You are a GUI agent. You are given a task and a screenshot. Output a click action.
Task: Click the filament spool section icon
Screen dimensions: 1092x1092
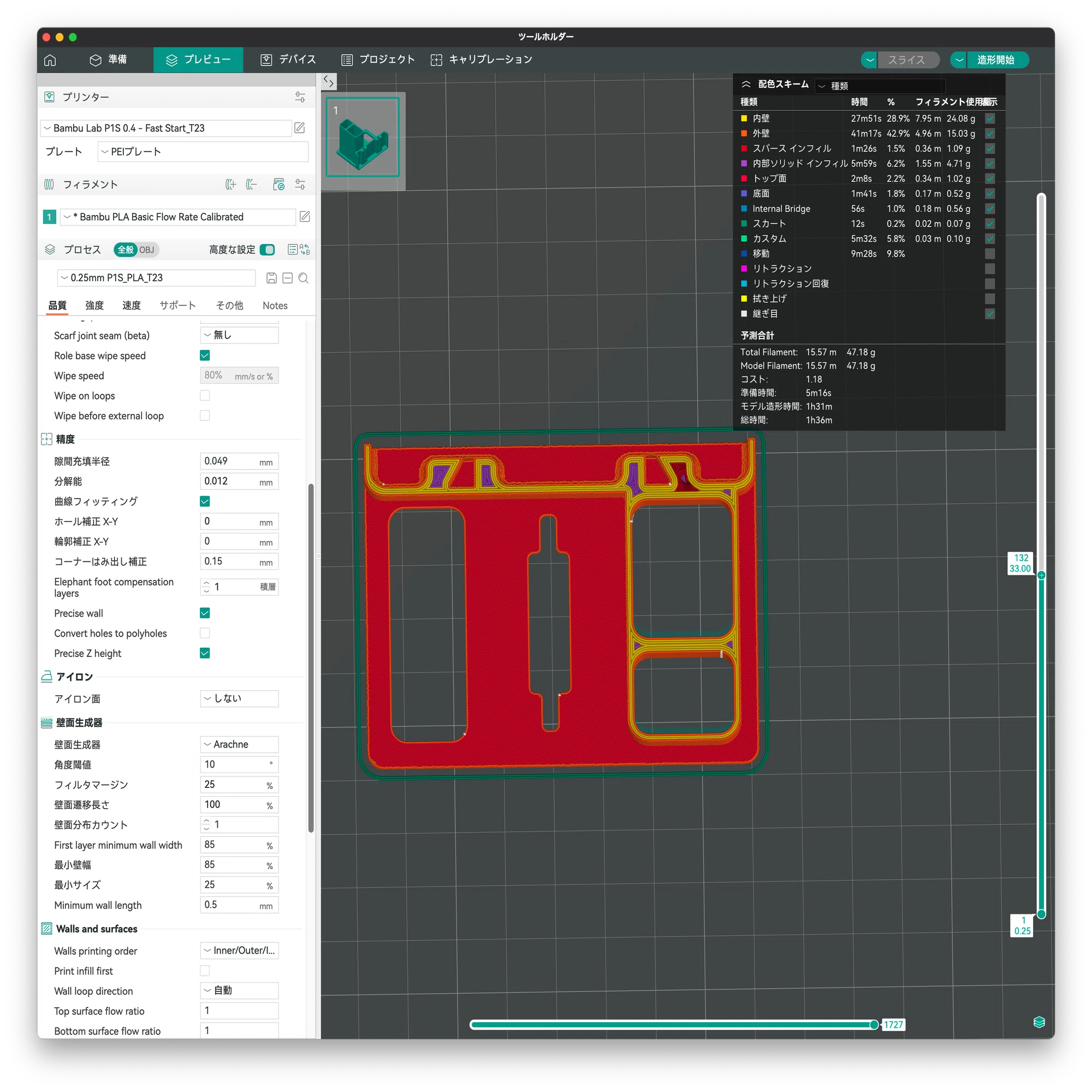(50, 184)
